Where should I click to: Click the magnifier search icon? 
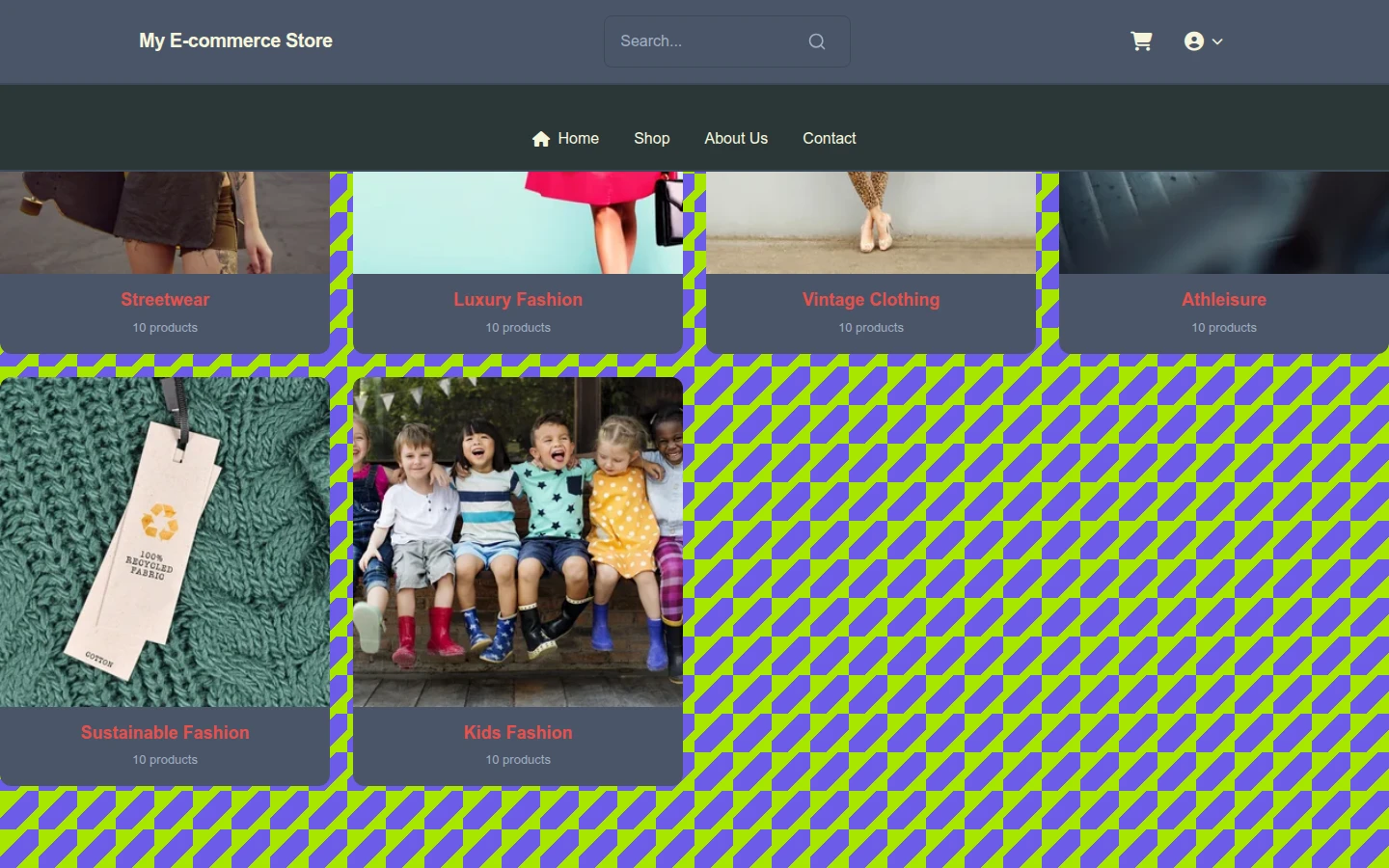pyautogui.click(x=817, y=41)
